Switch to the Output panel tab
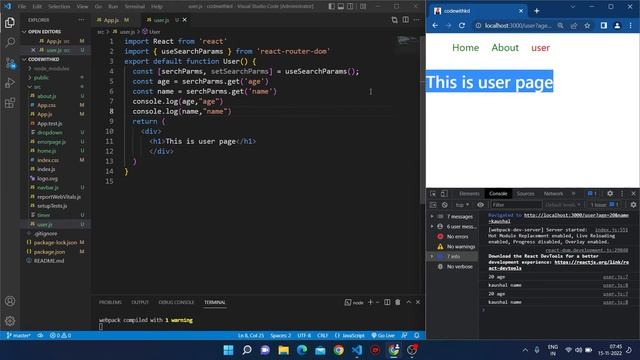 (x=140, y=302)
